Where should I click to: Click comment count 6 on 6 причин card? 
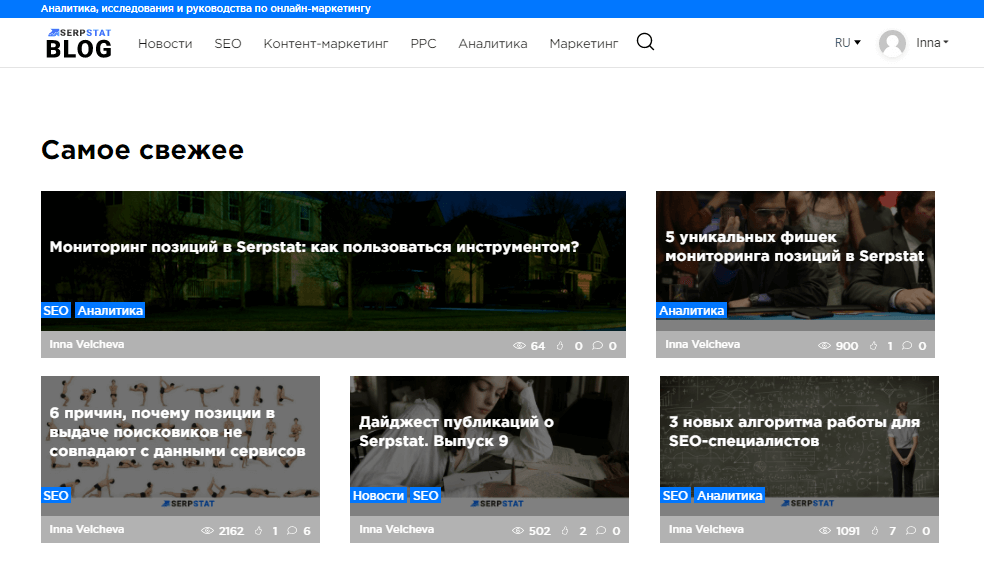[307, 531]
